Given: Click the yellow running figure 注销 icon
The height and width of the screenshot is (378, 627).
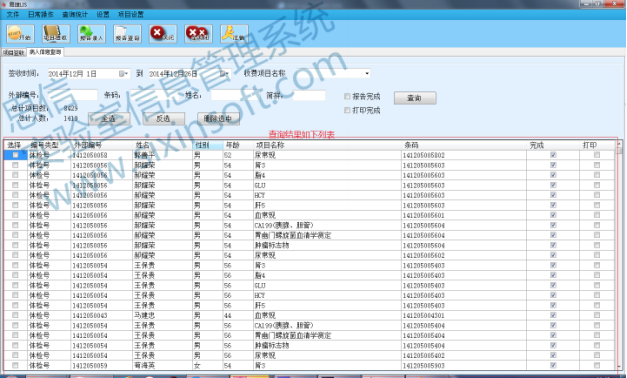Looking at the screenshot, I should pyautogui.click(x=234, y=34).
